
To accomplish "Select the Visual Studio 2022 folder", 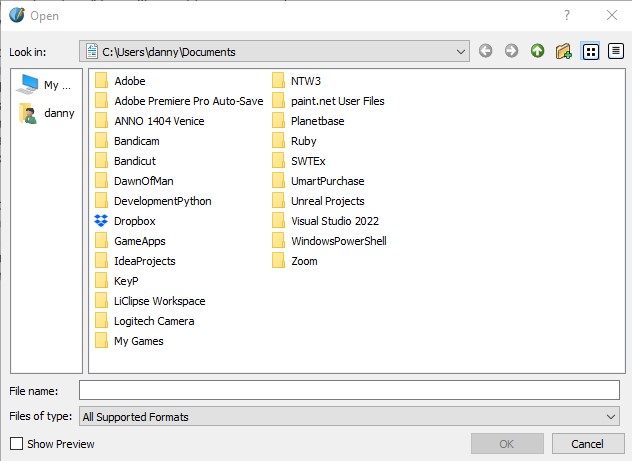I will [x=334, y=221].
